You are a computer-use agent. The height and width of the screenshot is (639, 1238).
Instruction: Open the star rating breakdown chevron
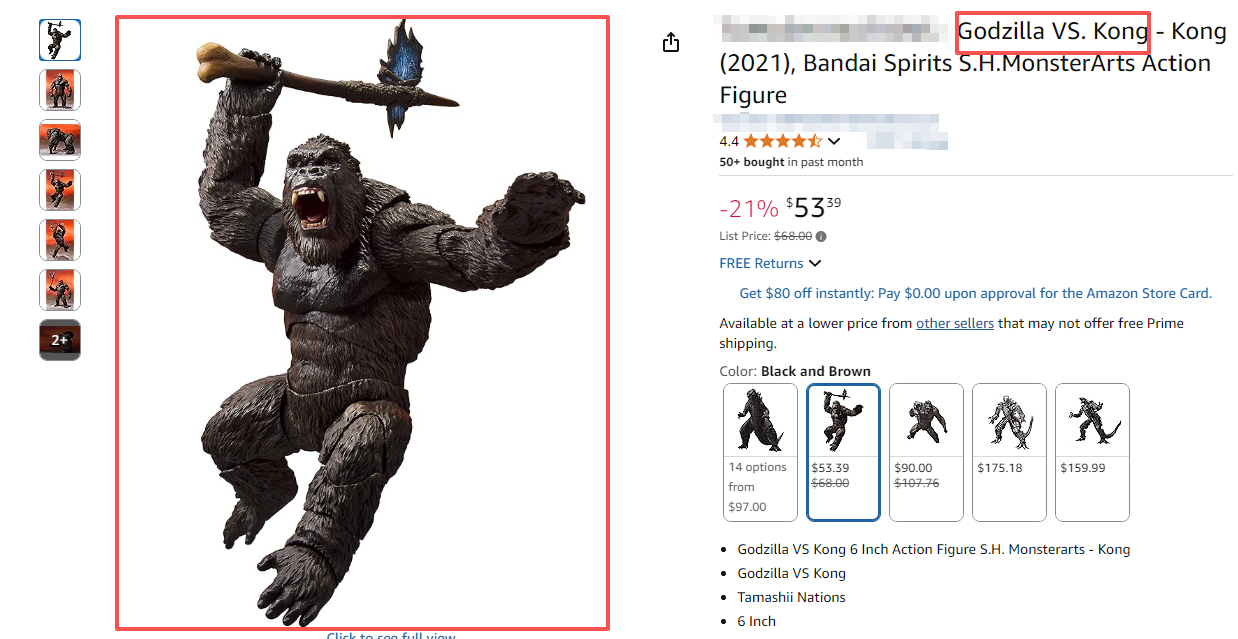(x=834, y=141)
